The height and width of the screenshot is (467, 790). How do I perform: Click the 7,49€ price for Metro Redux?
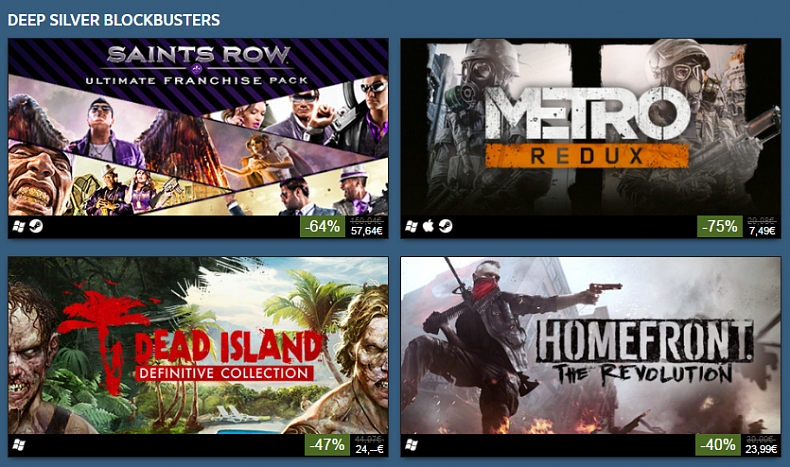coord(762,231)
